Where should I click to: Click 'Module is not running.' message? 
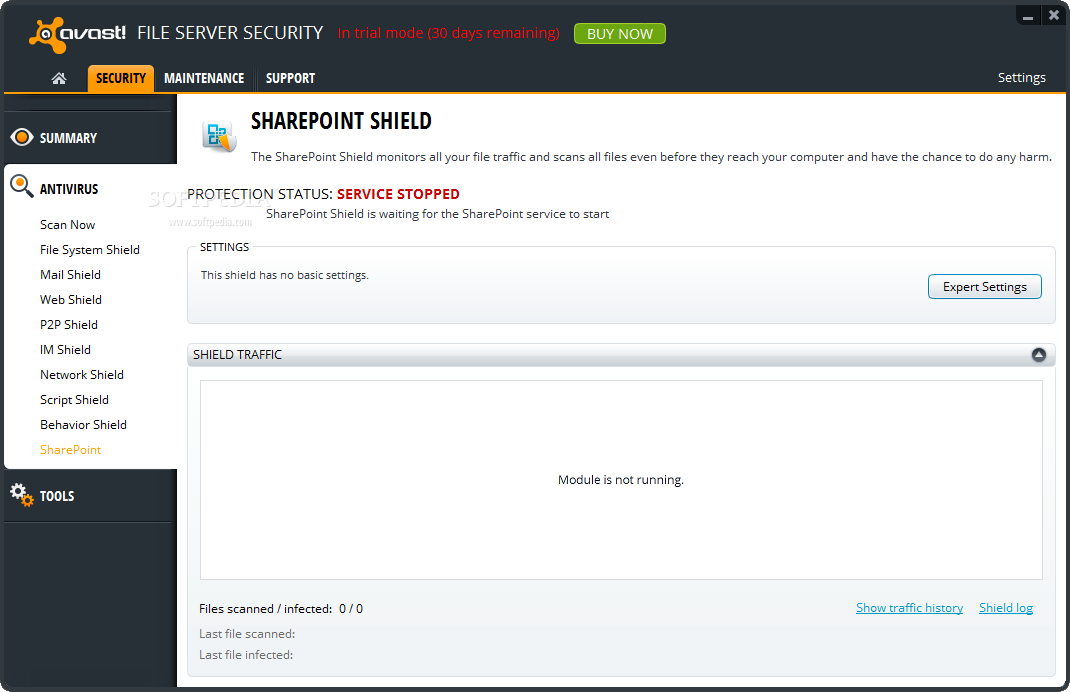(620, 480)
